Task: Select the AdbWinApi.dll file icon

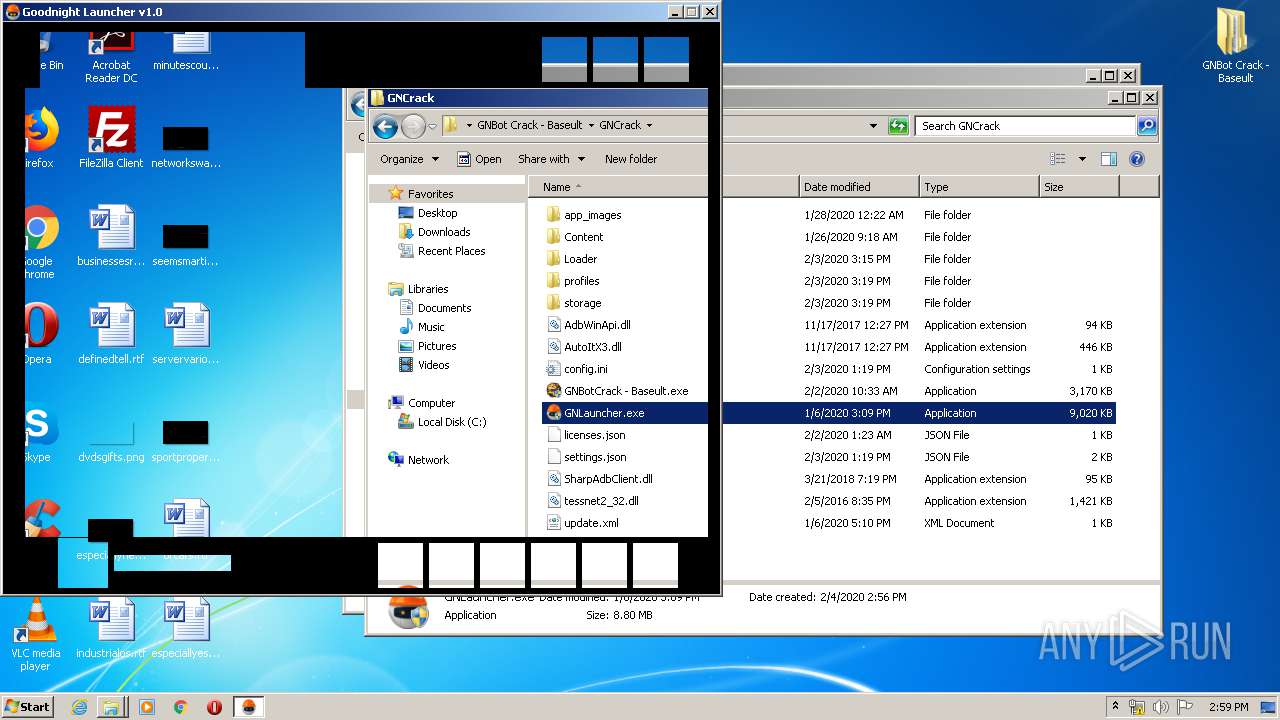Action: coord(554,325)
